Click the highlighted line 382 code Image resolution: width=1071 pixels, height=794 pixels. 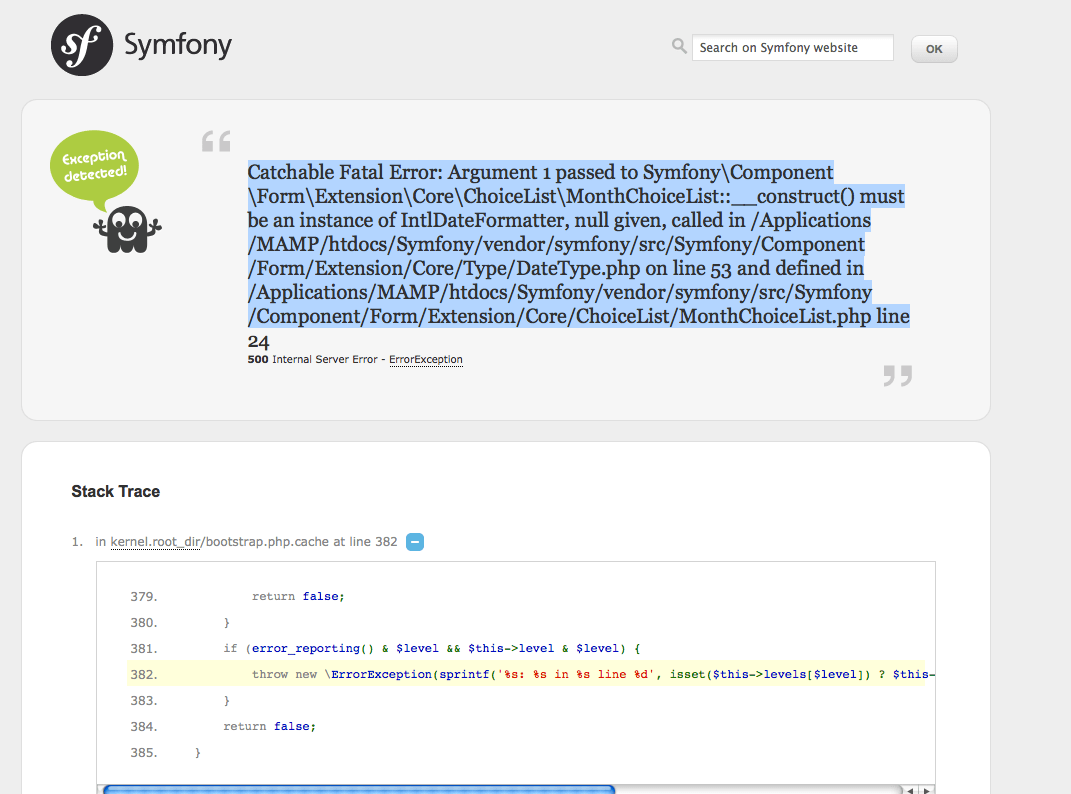526,674
